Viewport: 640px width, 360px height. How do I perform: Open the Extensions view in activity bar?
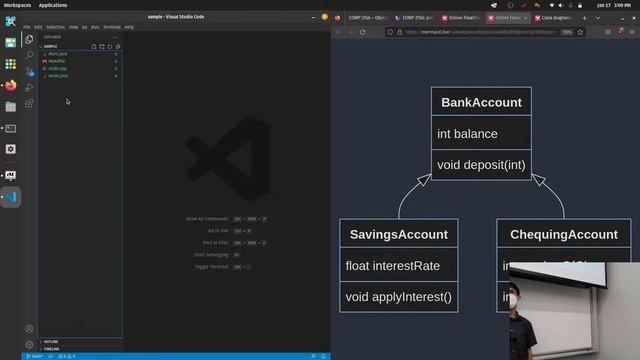(29, 103)
